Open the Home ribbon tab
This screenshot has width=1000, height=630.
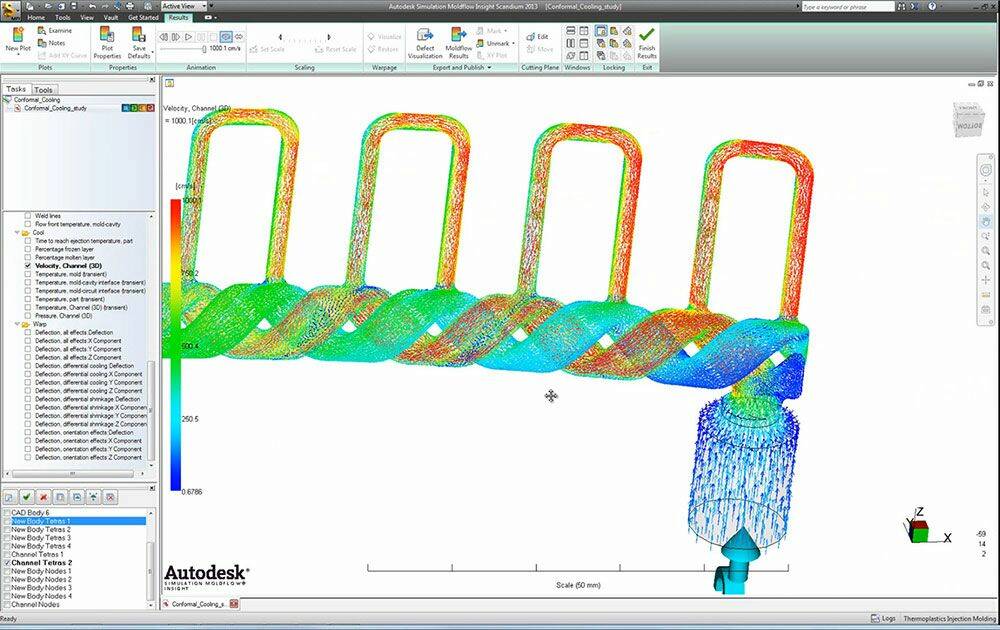(x=36, y=17)
